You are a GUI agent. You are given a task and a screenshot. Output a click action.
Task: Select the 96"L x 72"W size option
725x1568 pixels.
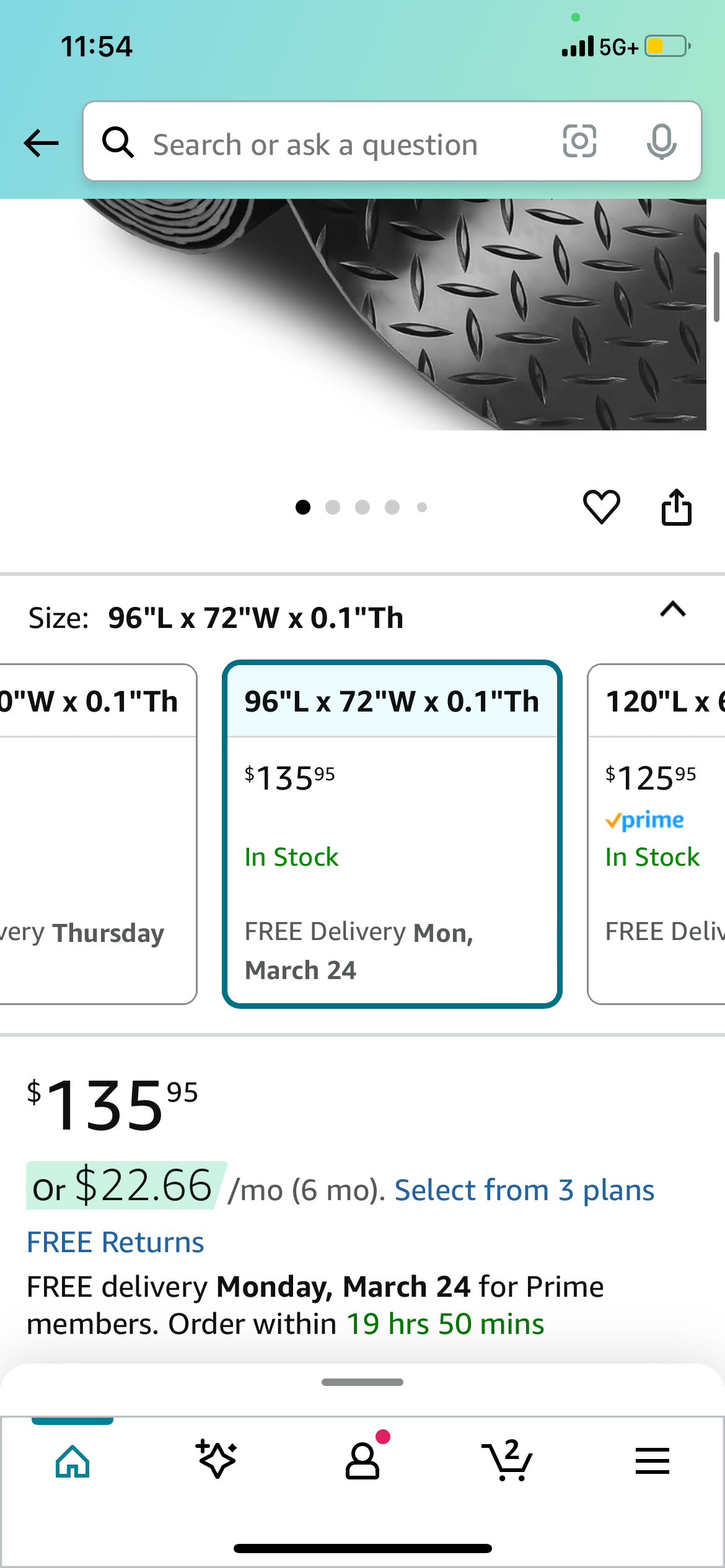[x=392, y=834]
